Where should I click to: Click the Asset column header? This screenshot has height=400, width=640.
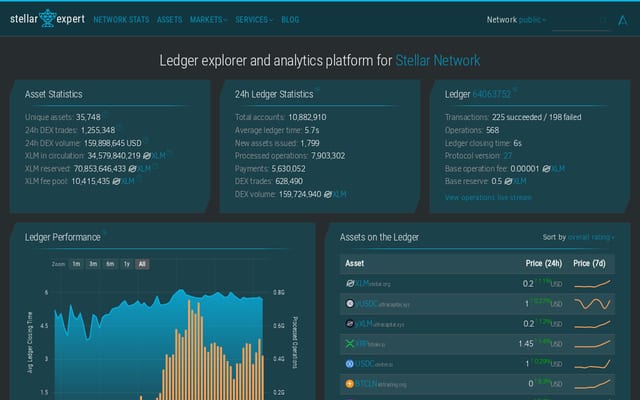(354, 264)
